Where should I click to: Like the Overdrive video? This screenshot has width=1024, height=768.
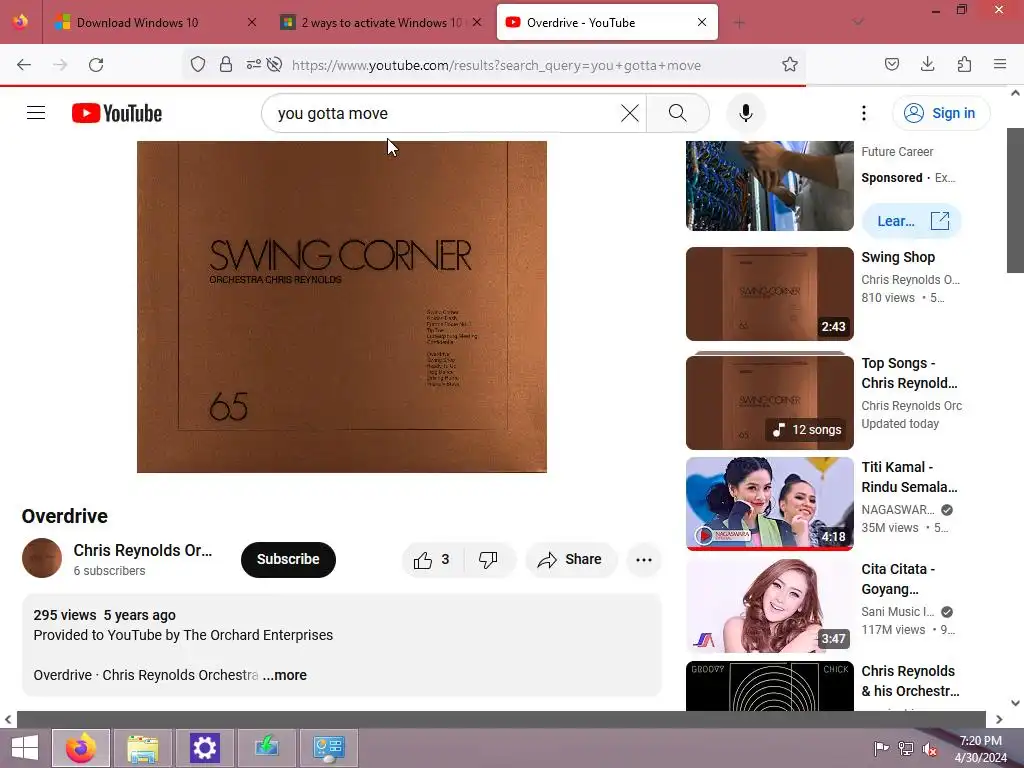[x=432, y=560]
